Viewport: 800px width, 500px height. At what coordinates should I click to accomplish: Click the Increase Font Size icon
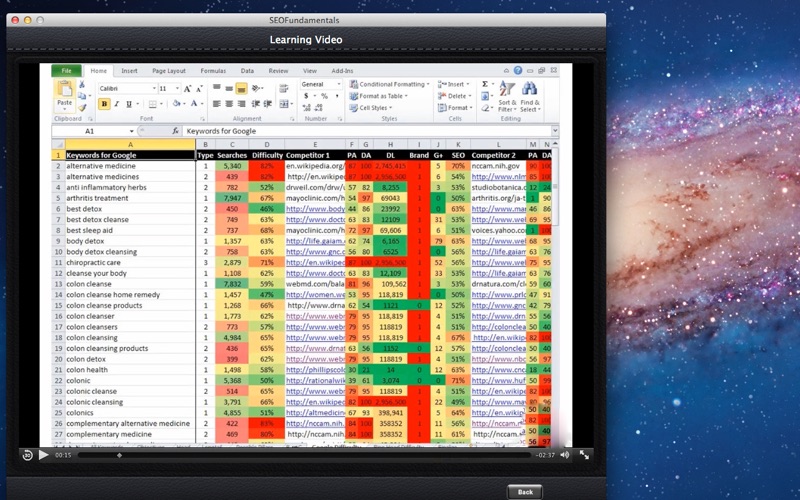click(187, 89)
